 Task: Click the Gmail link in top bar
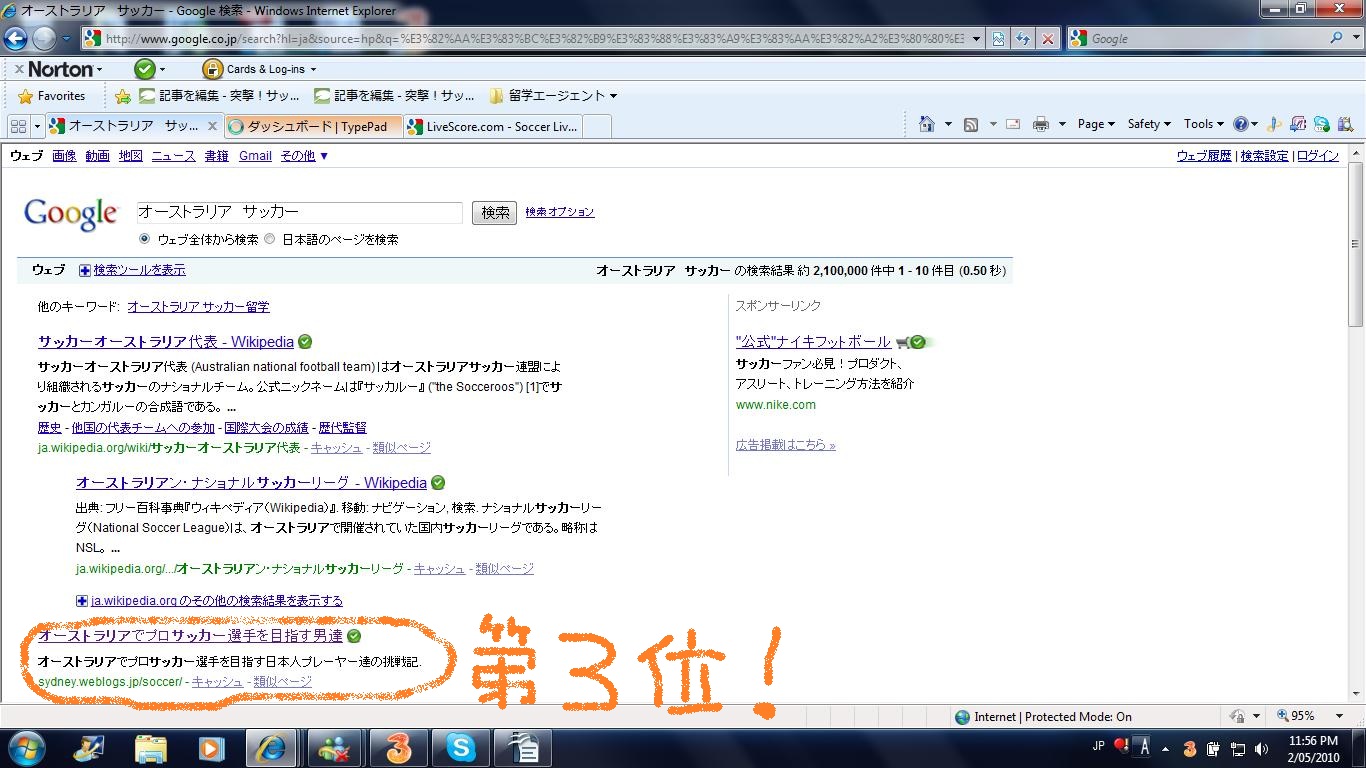[x=255, y=156]
